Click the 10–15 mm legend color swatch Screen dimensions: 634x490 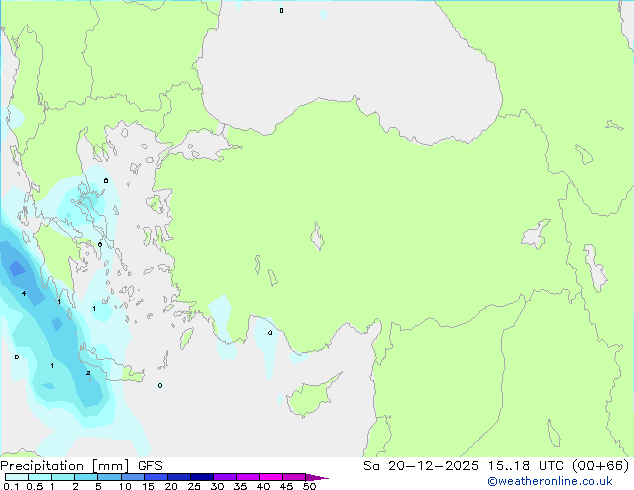click(132, 477)
